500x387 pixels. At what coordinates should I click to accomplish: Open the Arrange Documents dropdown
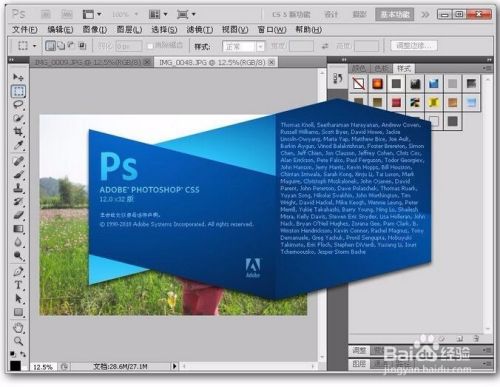click(158, 14)
